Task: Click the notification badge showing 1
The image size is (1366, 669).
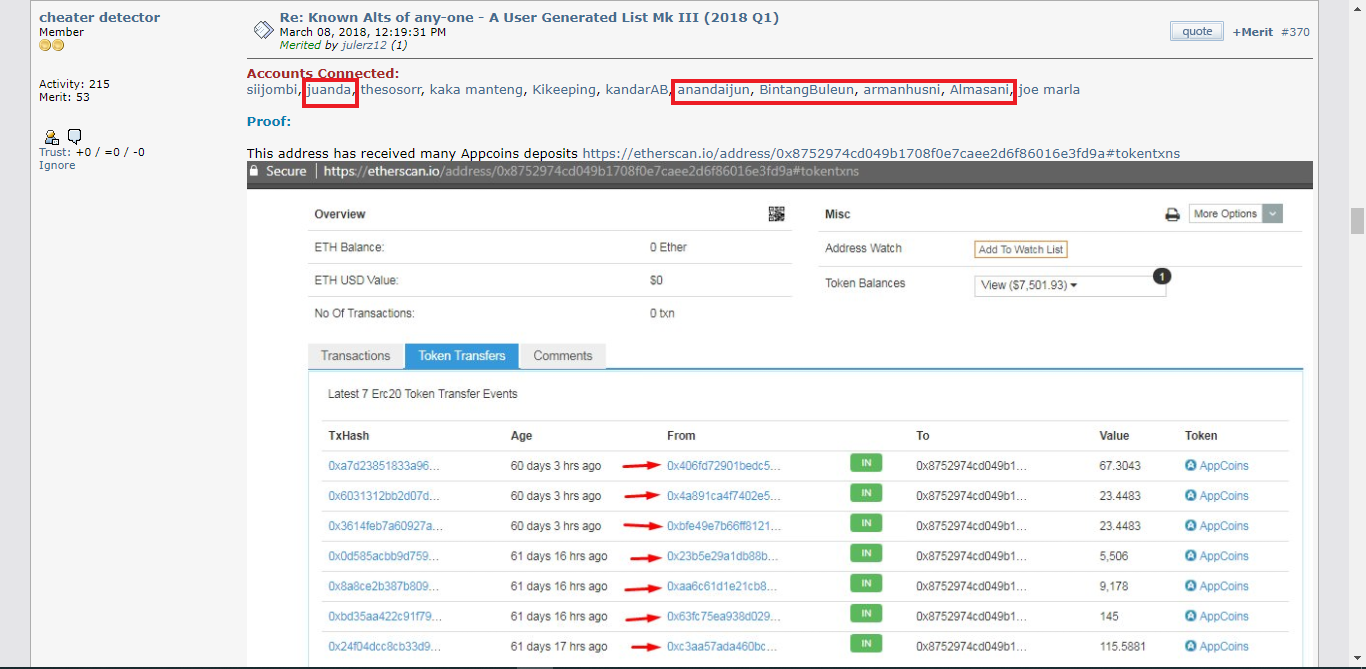Action: pos(1161,276)
